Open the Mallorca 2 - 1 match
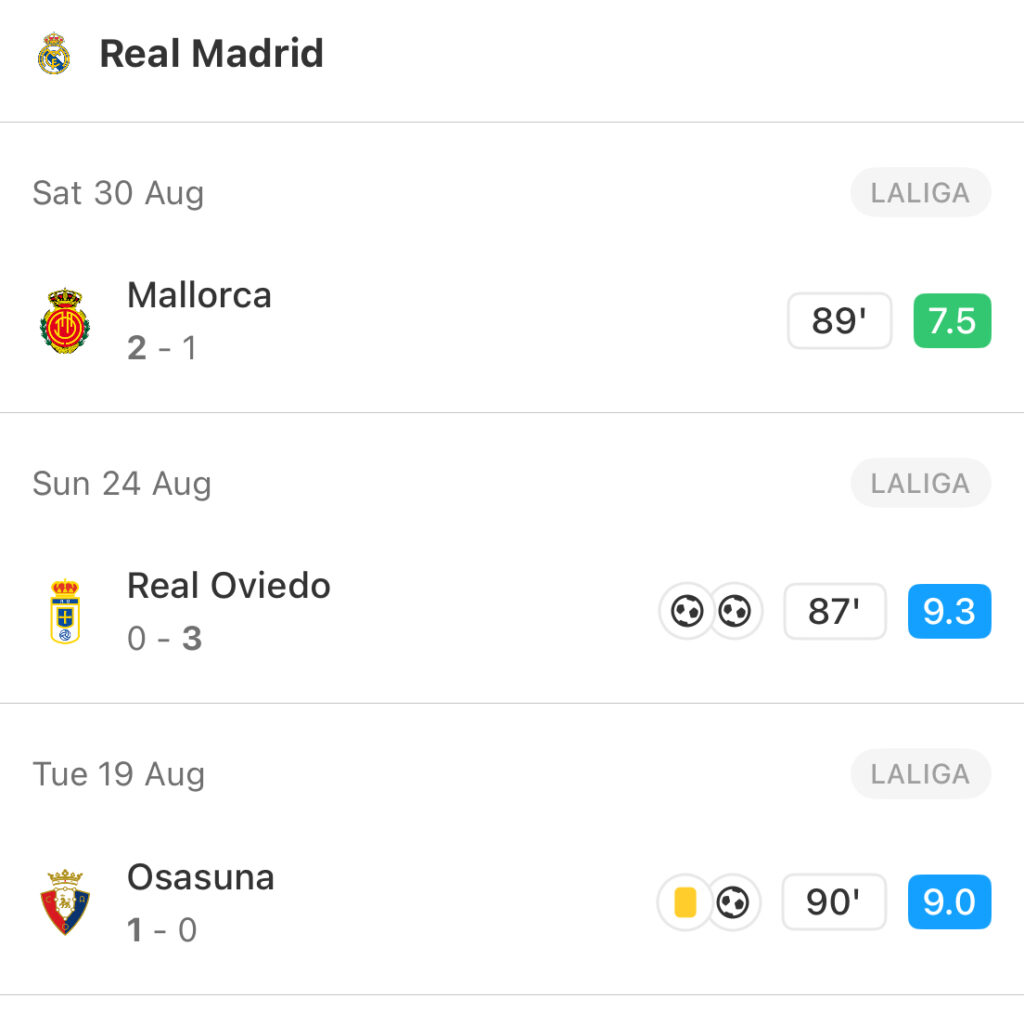Screen dimensions: 1024x1024 point(512,321)
